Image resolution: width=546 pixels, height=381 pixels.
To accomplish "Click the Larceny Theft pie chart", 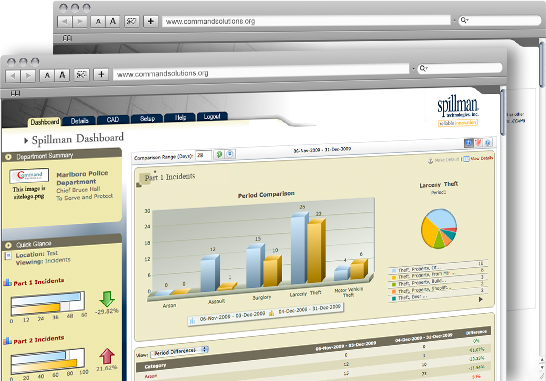I will click(439, 228).
